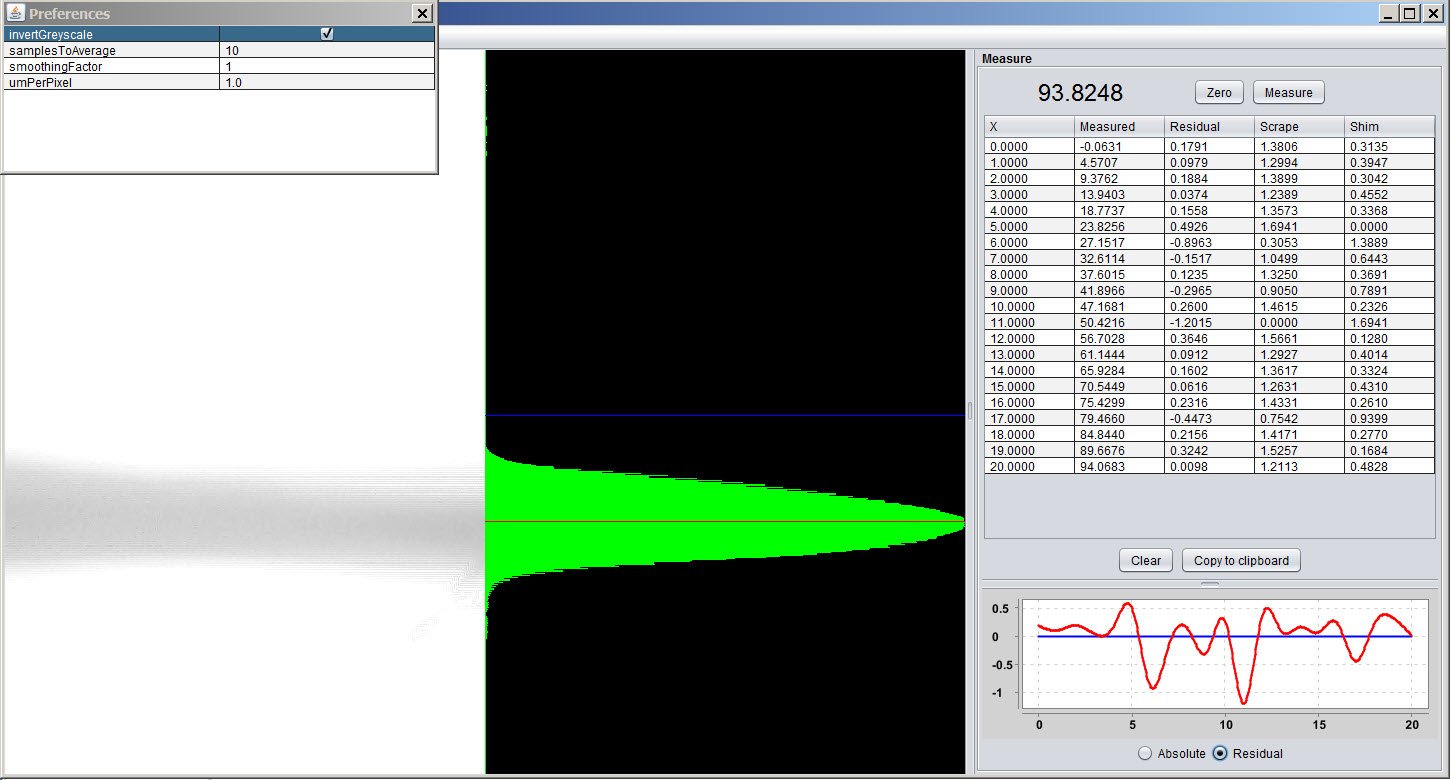Click the Residual column header
1450x780 pixels.
[x=1209, y=126]
